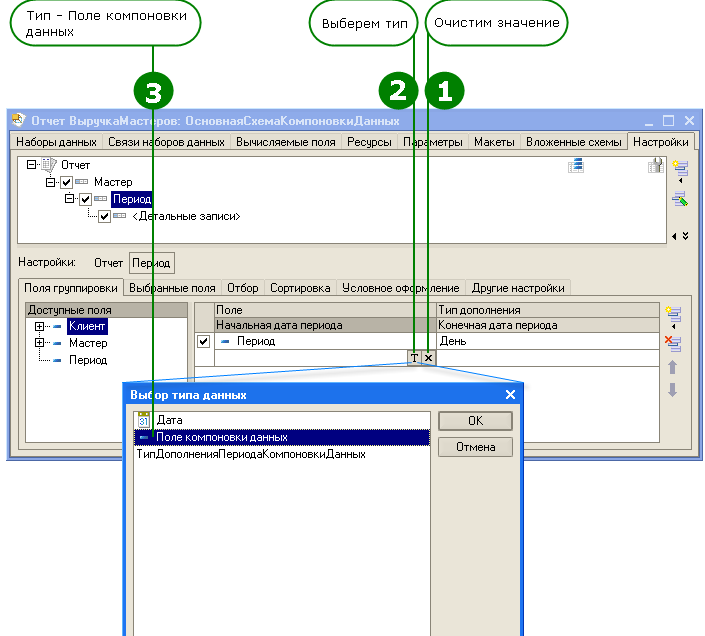Viewport: 705px width, 636px height.
Task: Switch to the Выбранные поля tab
Action: 172,288
